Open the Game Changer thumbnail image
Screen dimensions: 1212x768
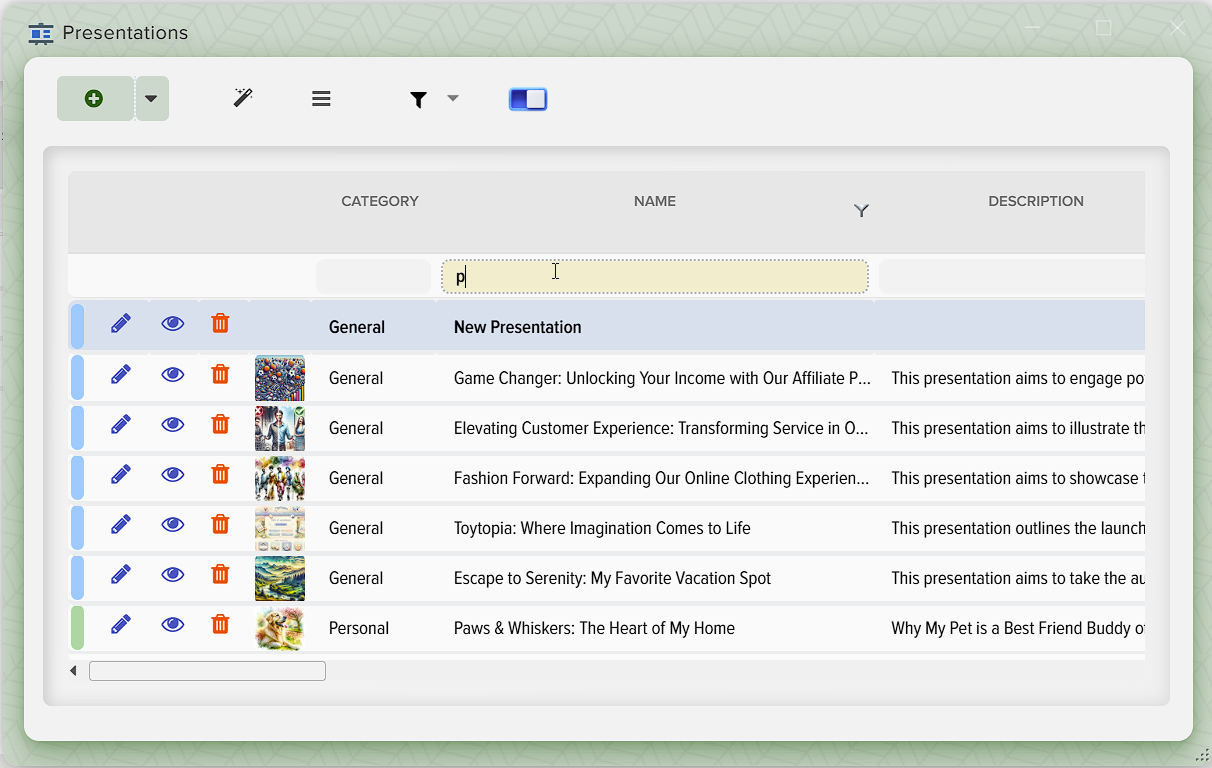tap(280, 378)
